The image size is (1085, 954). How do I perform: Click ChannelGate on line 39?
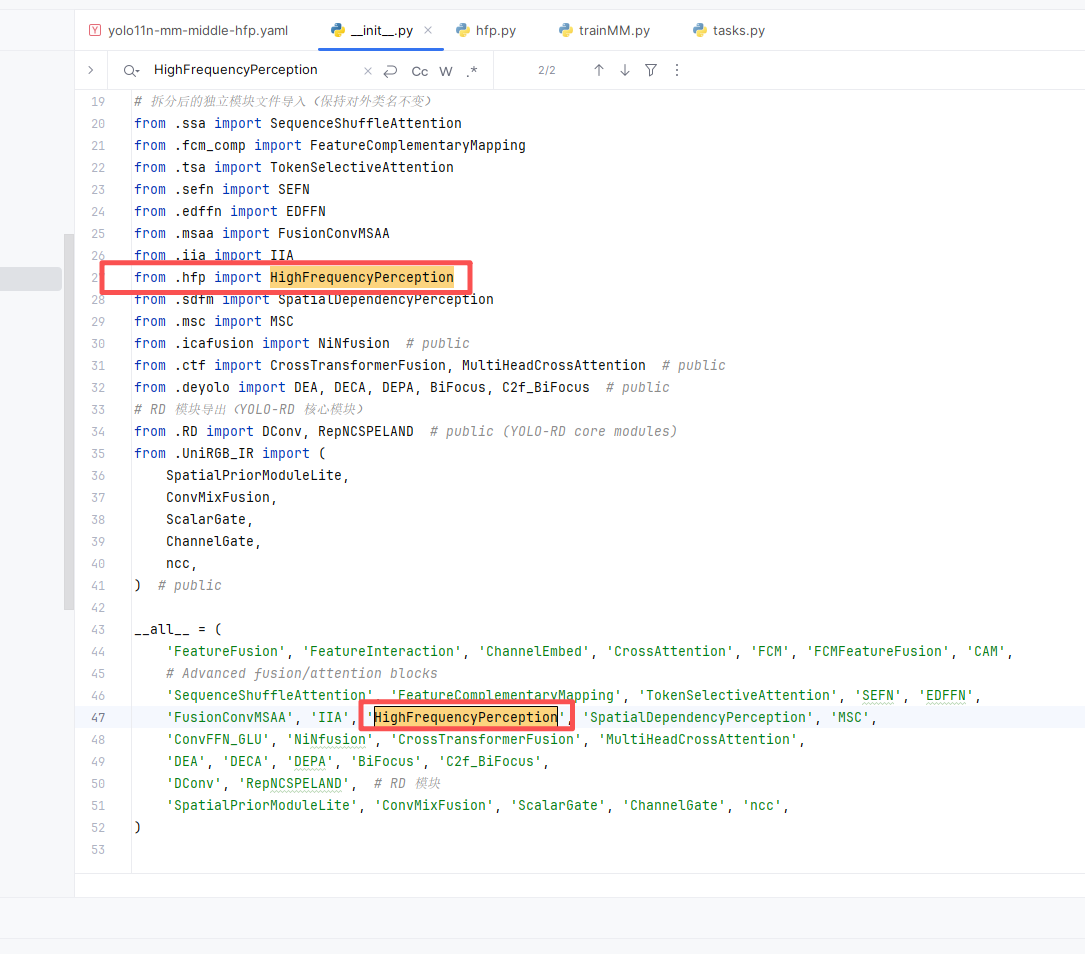210,542
